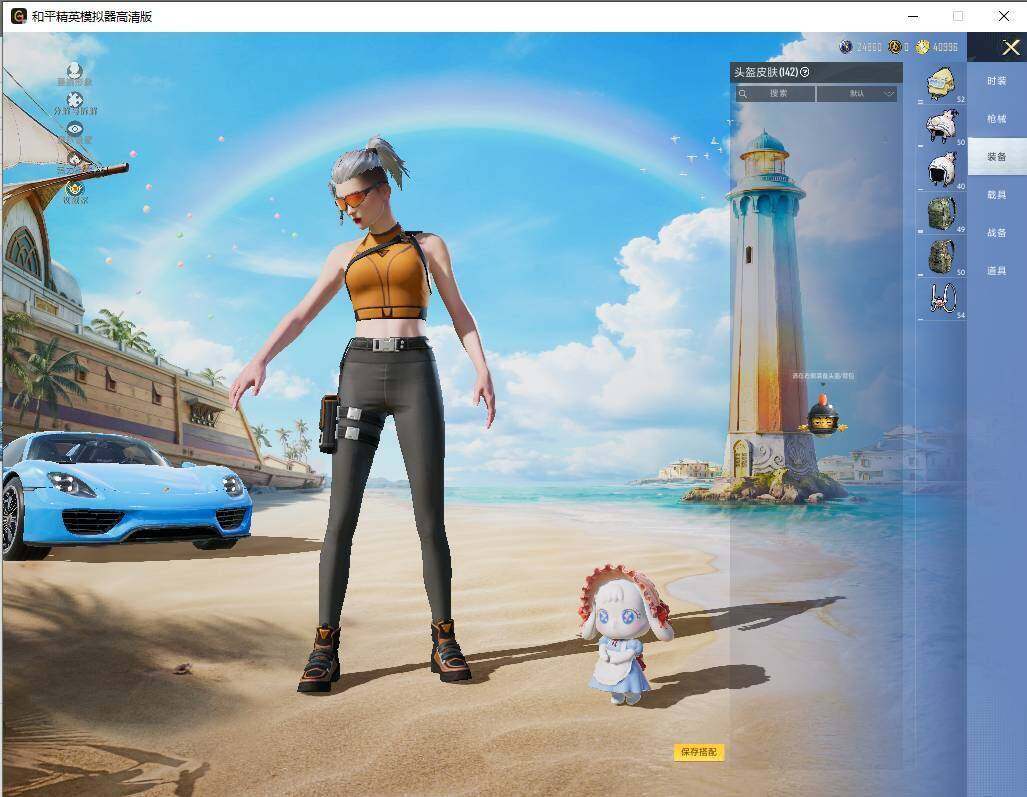Click the 保存搭配 save outfit button
Viewport: 1027px width, 797px height.
[699, 752]
